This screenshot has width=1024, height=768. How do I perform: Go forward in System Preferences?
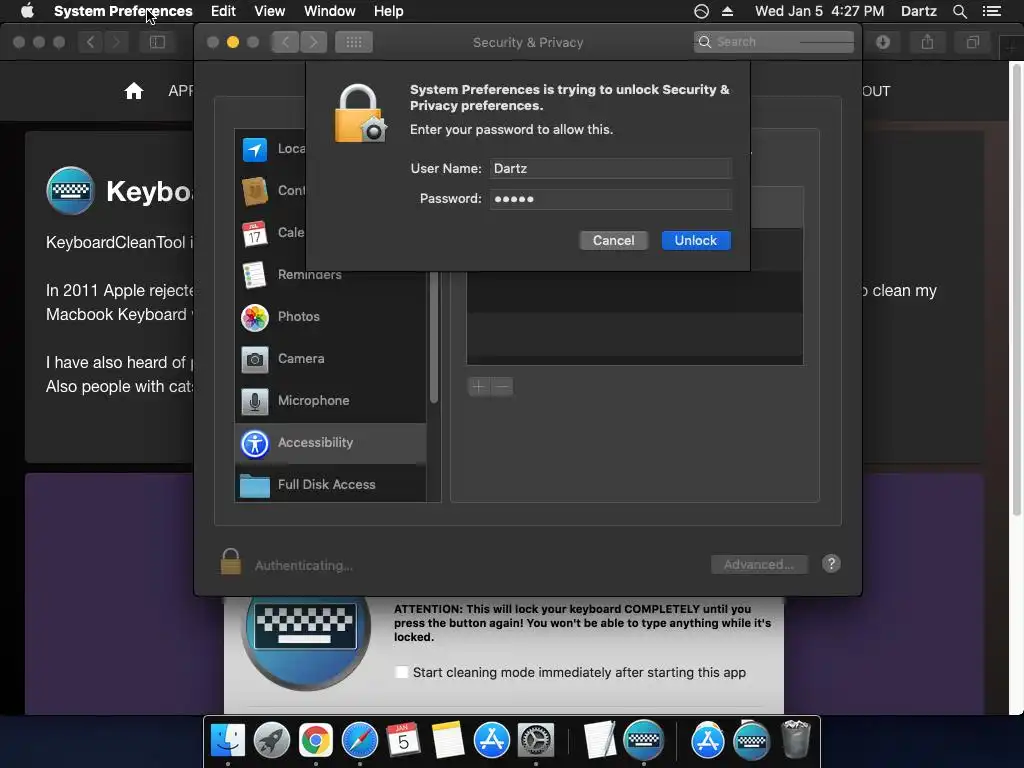tap(313, 42)
